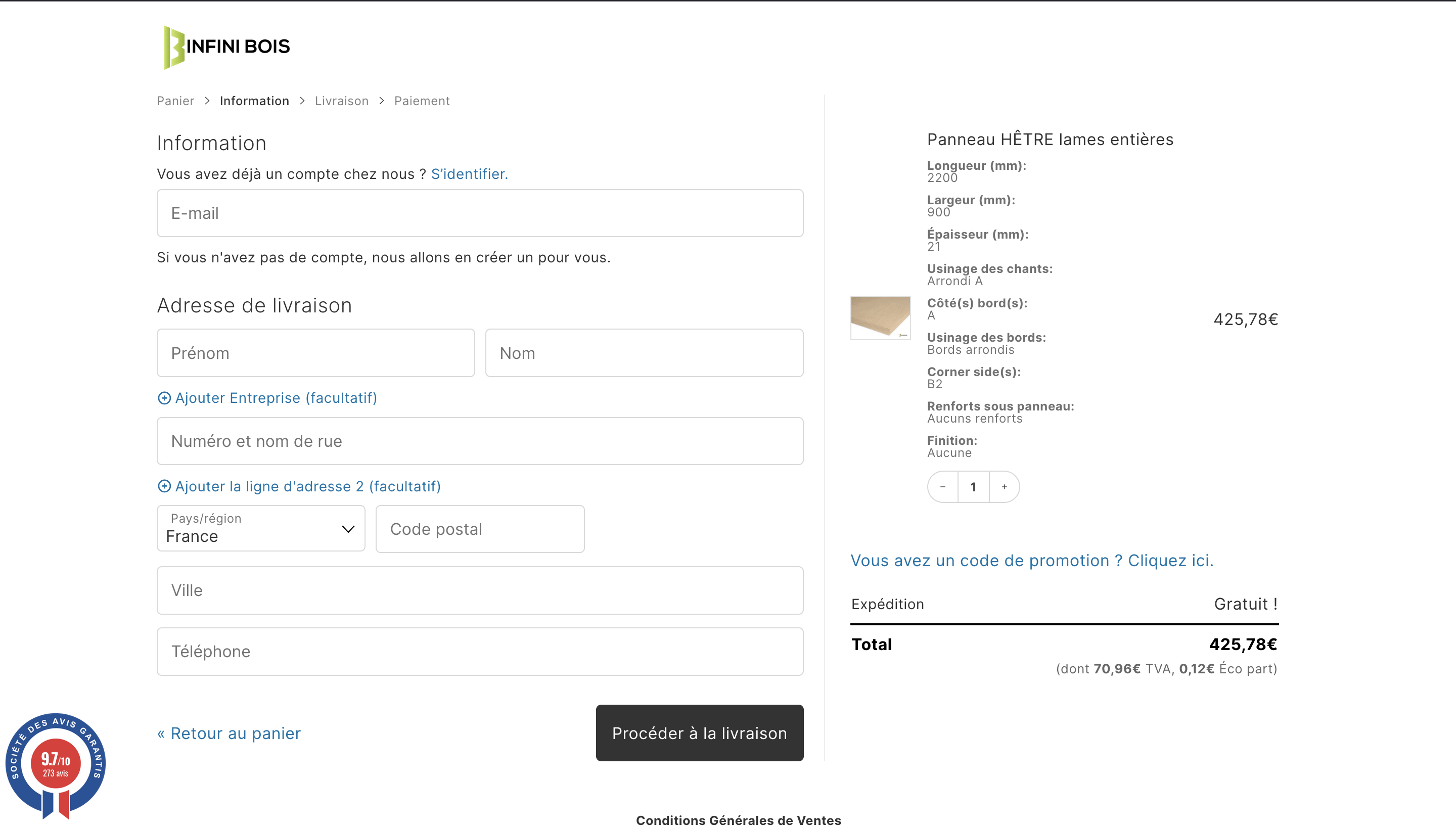This screenshot has width=1456, height=826.
Task: Click the Largeur value 900
Action: 939,212
